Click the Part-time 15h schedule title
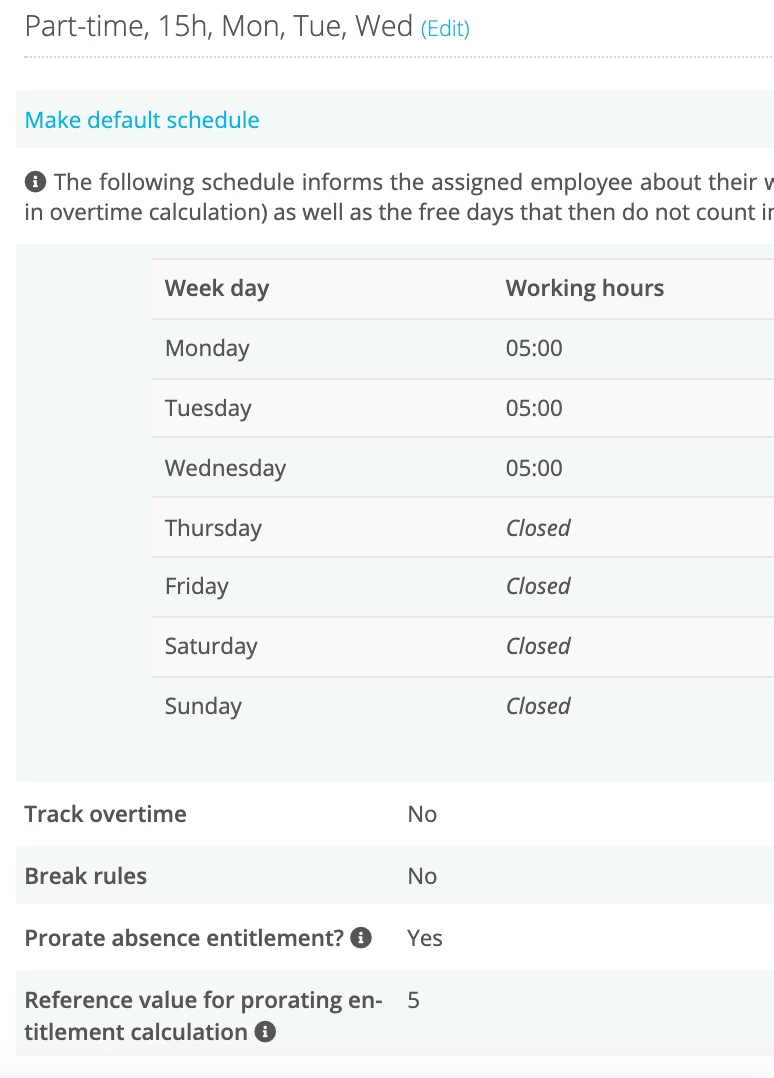774x1078 pixels. [219, 26]
